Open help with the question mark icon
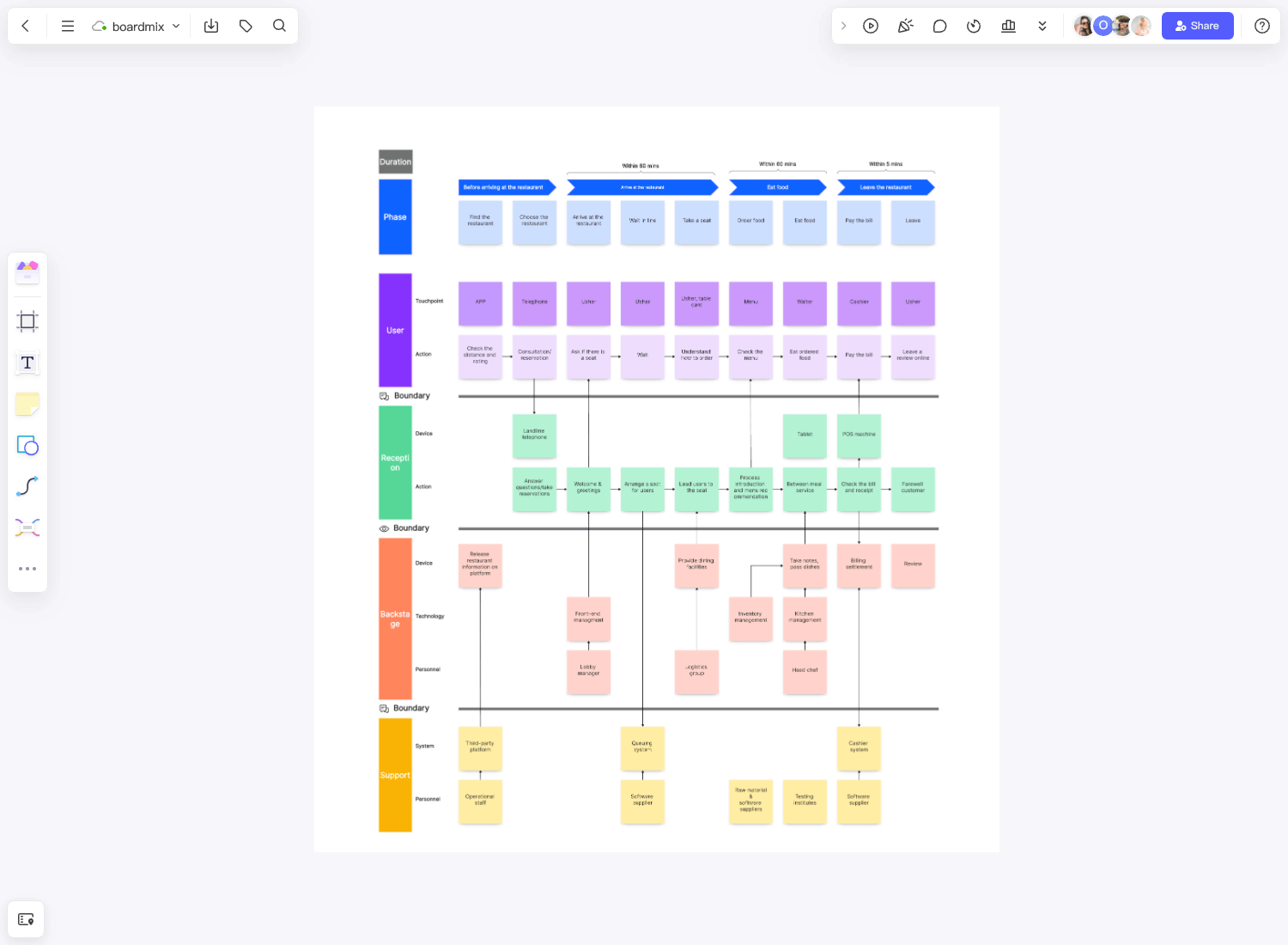Viewport: 1288px width, 945px height. pos(1261,26)
